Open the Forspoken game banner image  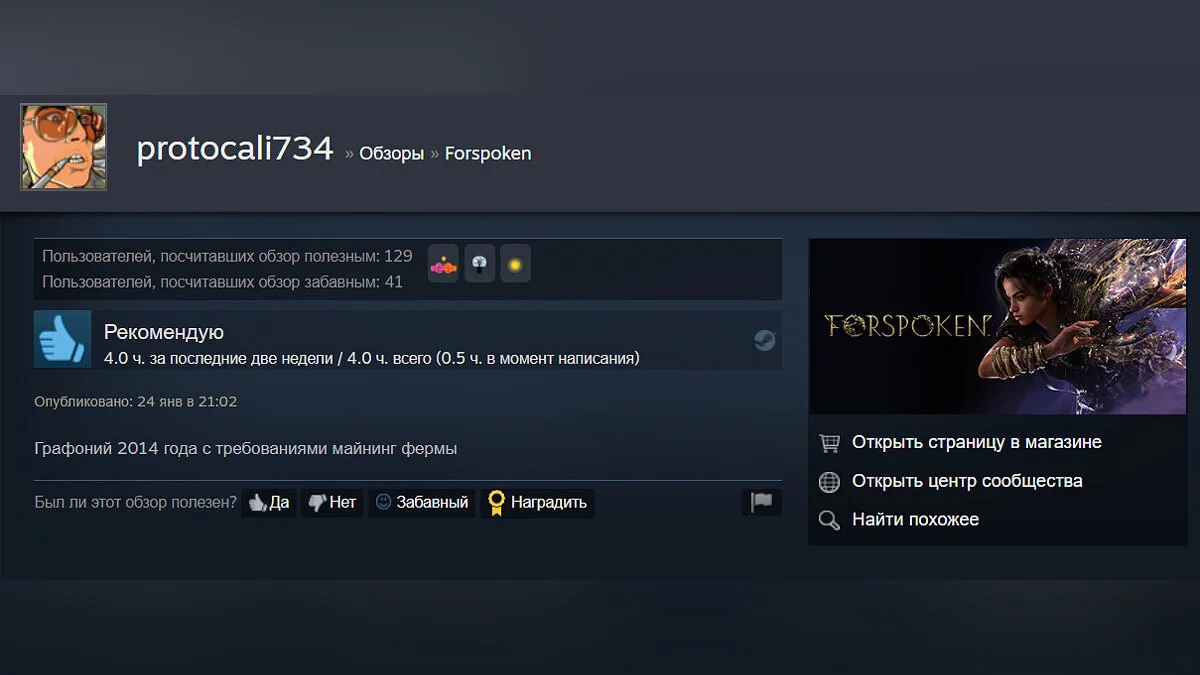pos(998,326)
